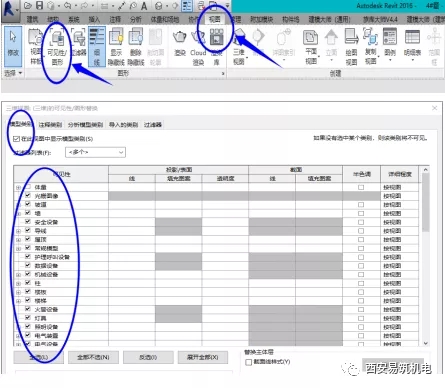Switch to the Annotation Categories (注释类别) tab

[x=50, y=125]
